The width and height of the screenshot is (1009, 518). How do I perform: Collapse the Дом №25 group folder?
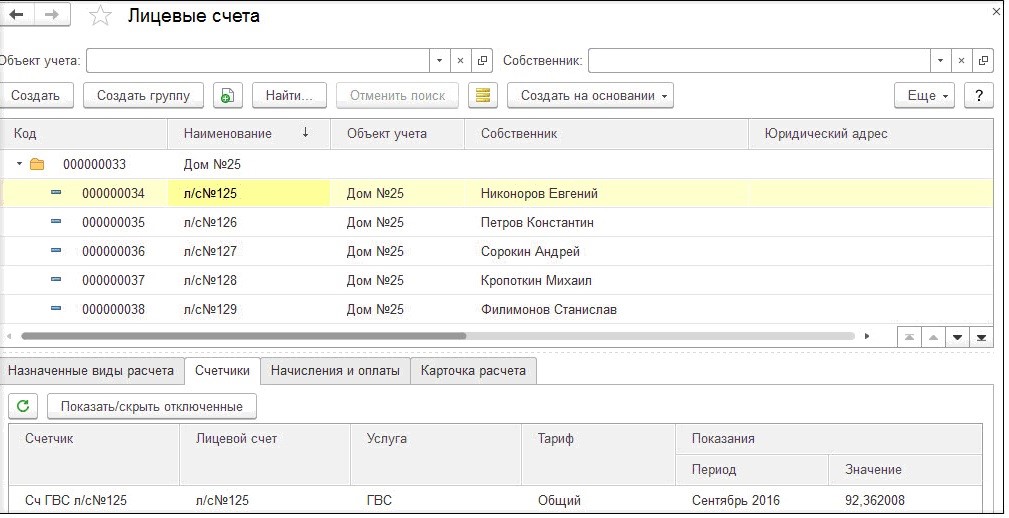tap(19, 164)
